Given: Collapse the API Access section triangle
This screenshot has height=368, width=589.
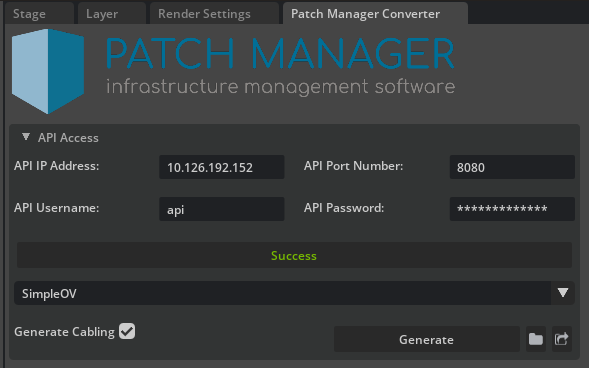Looking at the screenshot, I should coord(26,137).
